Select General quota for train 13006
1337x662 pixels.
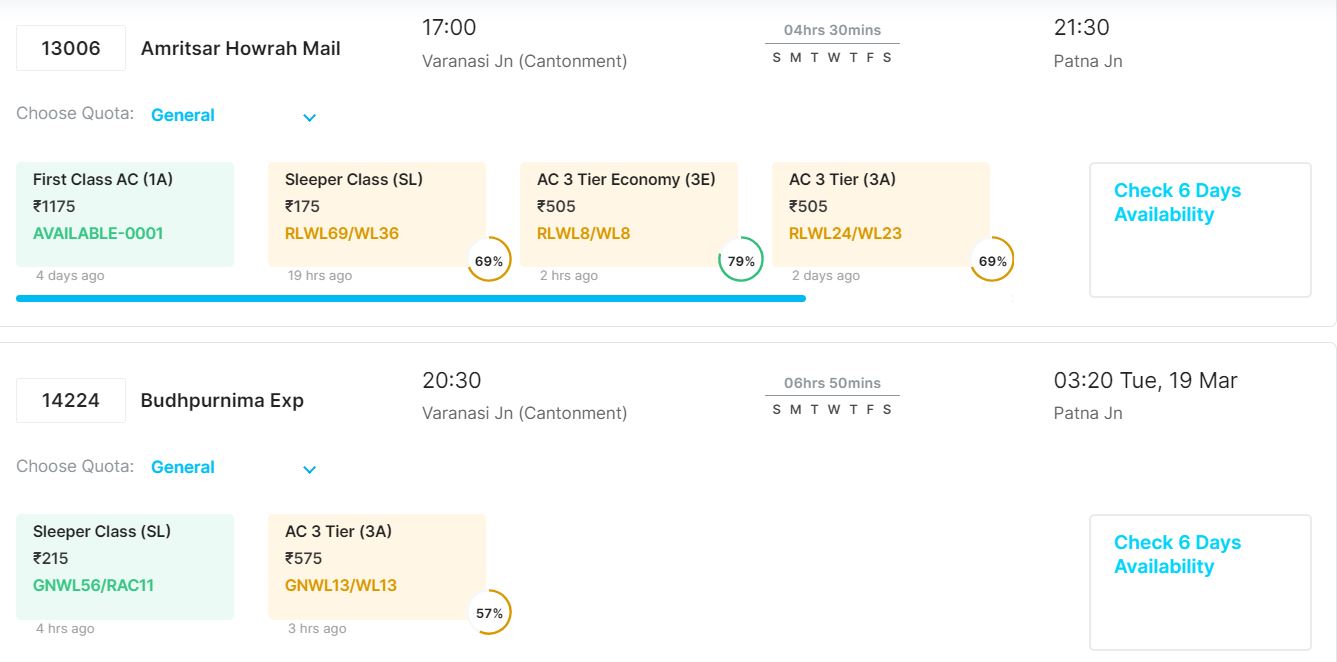pyautogui.click(x=183, y=115)
